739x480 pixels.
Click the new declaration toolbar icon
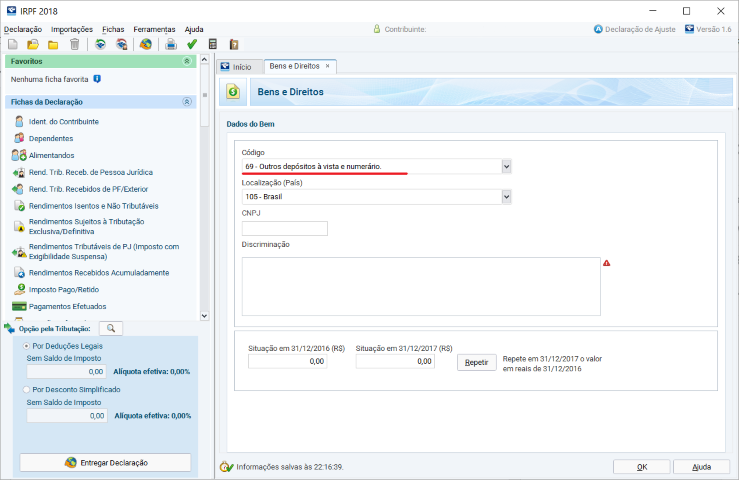[12, 44]
